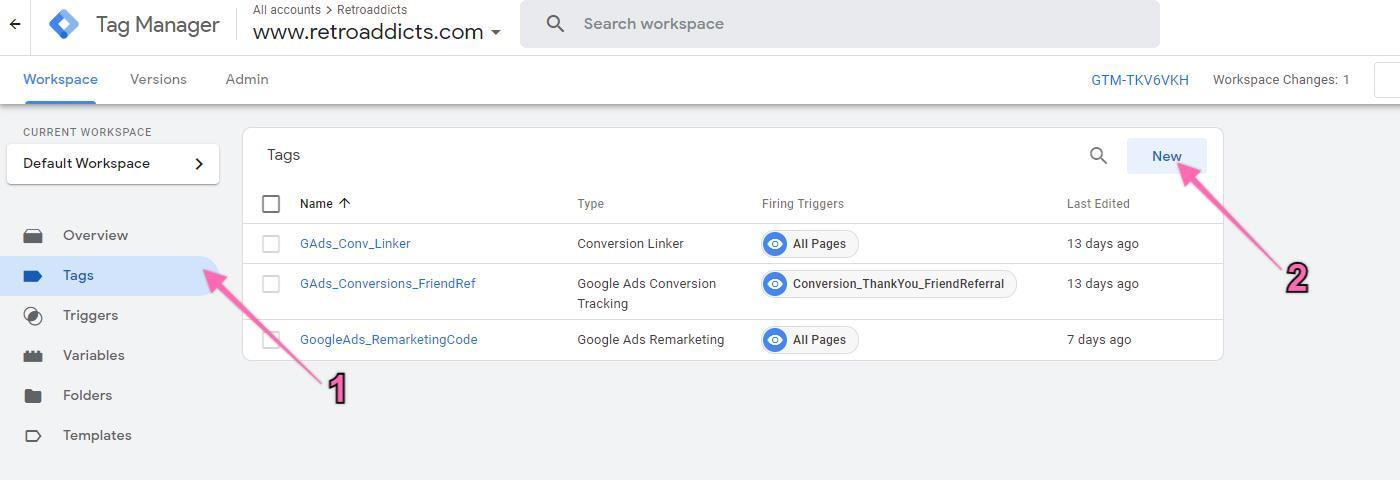The height and width of the screenshot is (480, 1400).
Task: Click the Retroaddicts breadcrumb link
Action: tap(372, 10)
